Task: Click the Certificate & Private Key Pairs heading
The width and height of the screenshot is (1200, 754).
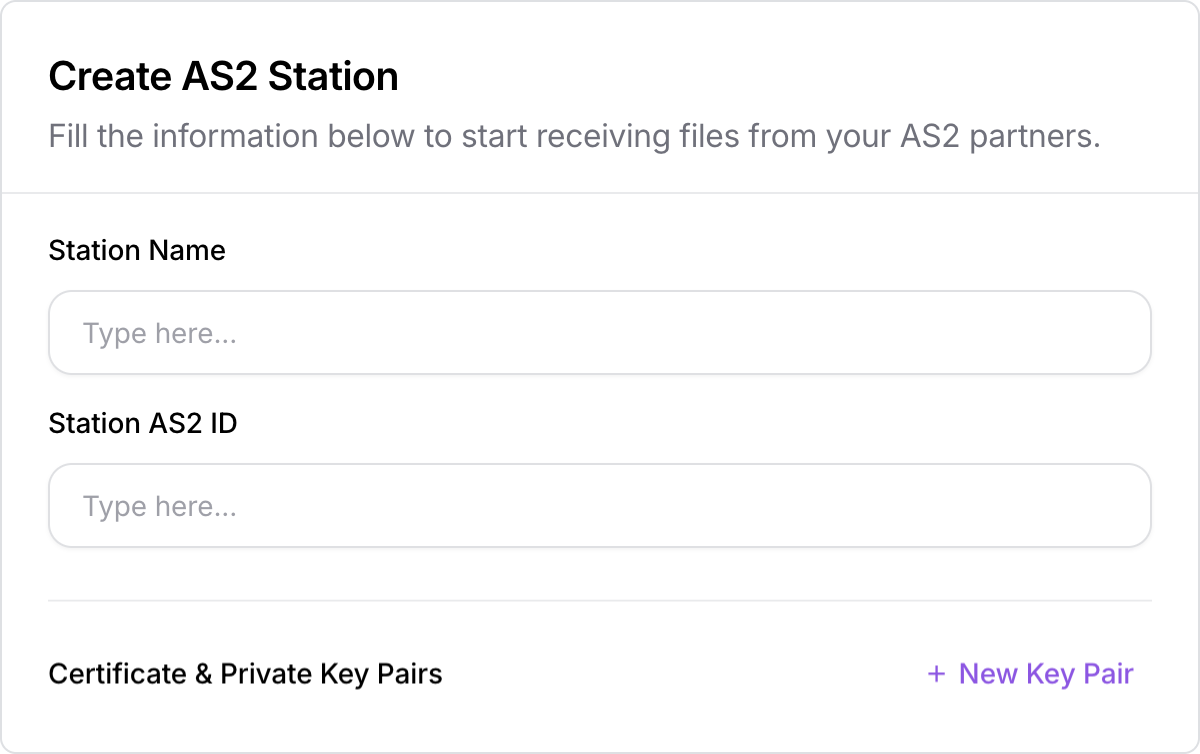Action: (x=245, y=674)
